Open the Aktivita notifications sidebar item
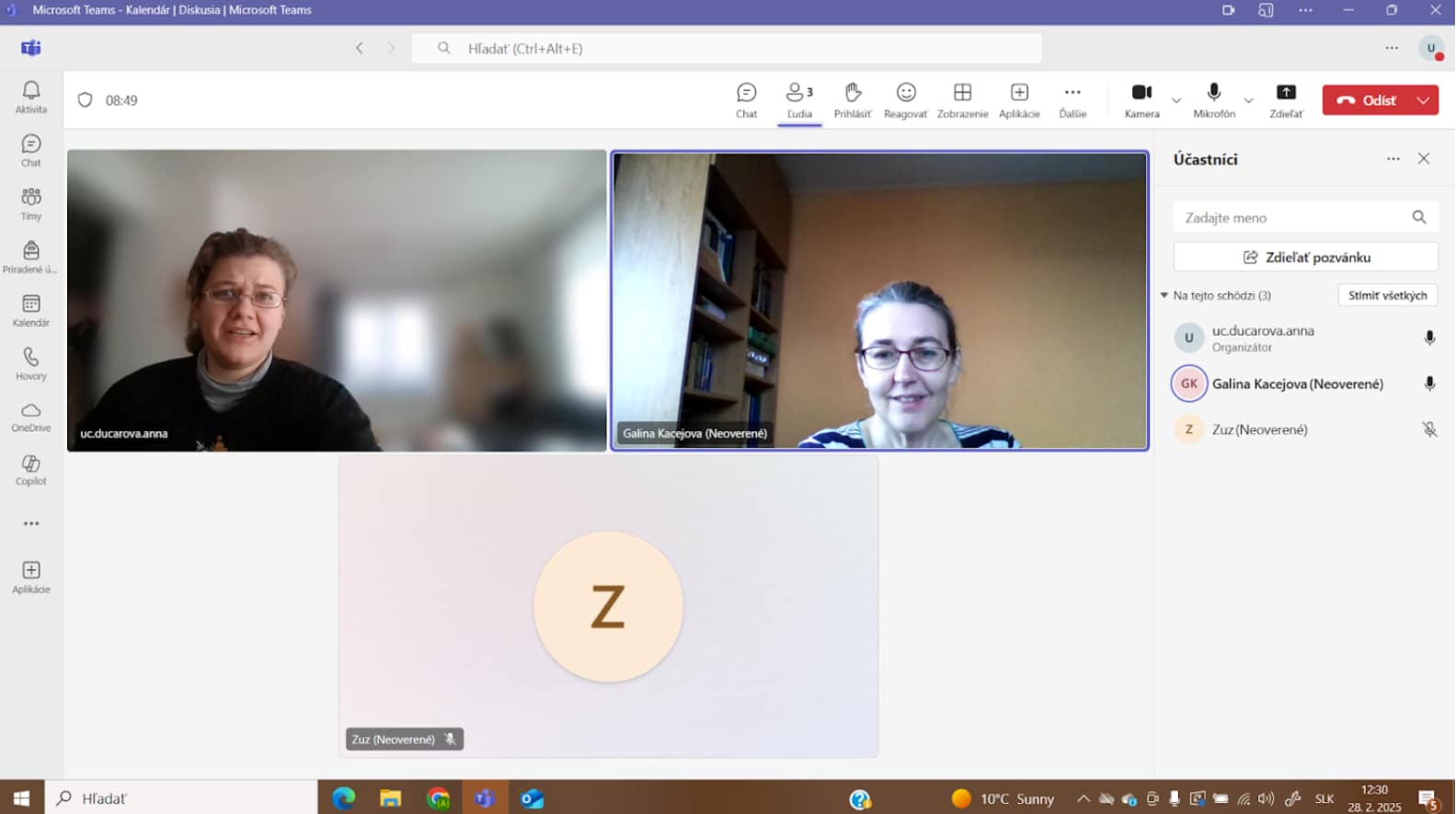Image resolution: width=1456 pixels, height=814 pixels. tap(30, 97)
